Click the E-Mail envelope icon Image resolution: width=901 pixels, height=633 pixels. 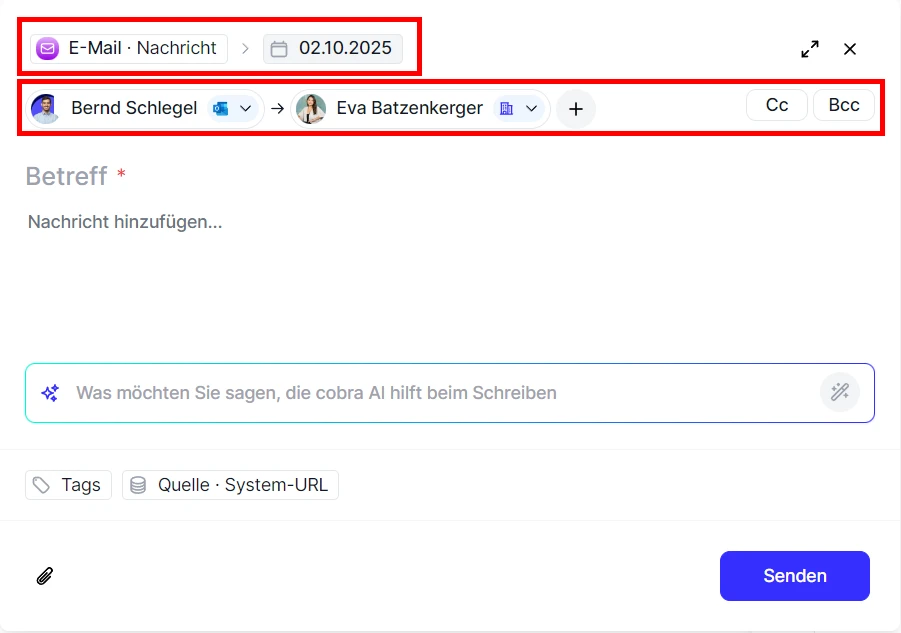click(x=45, y=48)
